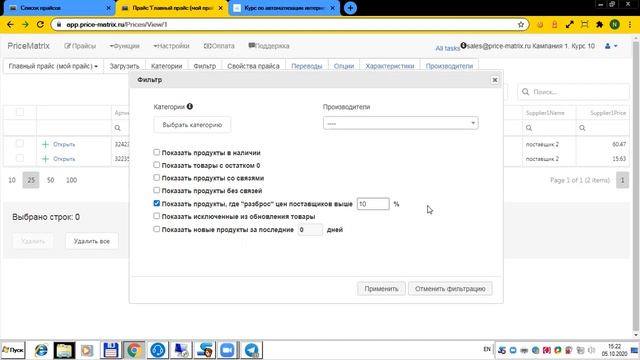This screenshot has height=360, width=640.
Task: Open the Производители dropdown
Action: [400, 123]
